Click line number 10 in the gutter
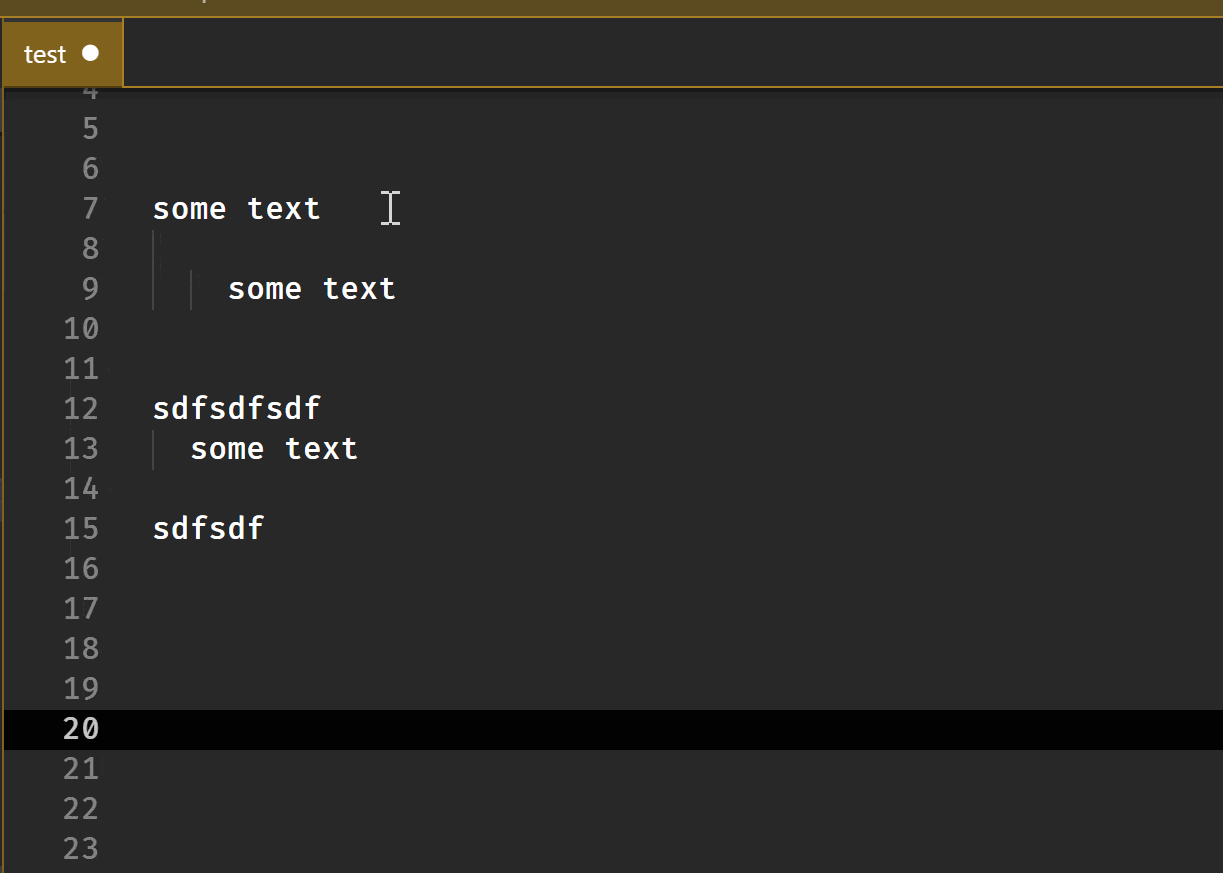This screenshot has width=1223, height=873. click(81, 329)
